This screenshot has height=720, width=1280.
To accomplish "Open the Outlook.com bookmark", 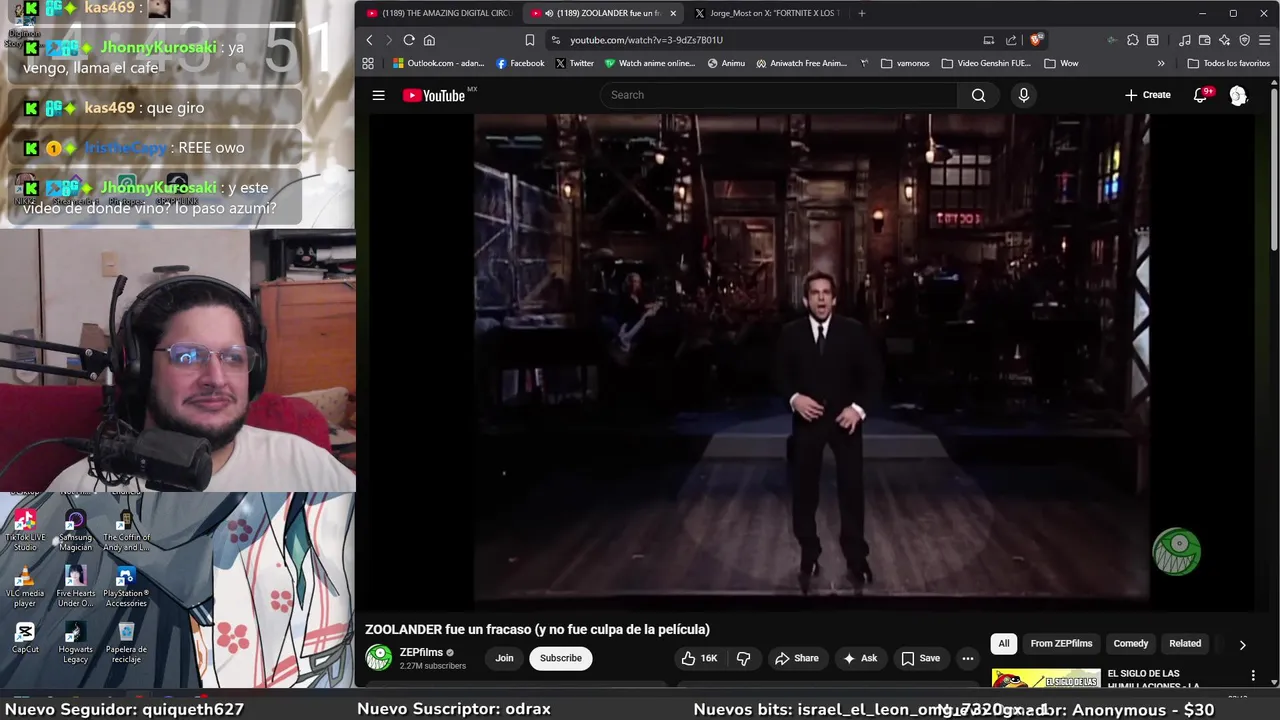I will (438, 63).
